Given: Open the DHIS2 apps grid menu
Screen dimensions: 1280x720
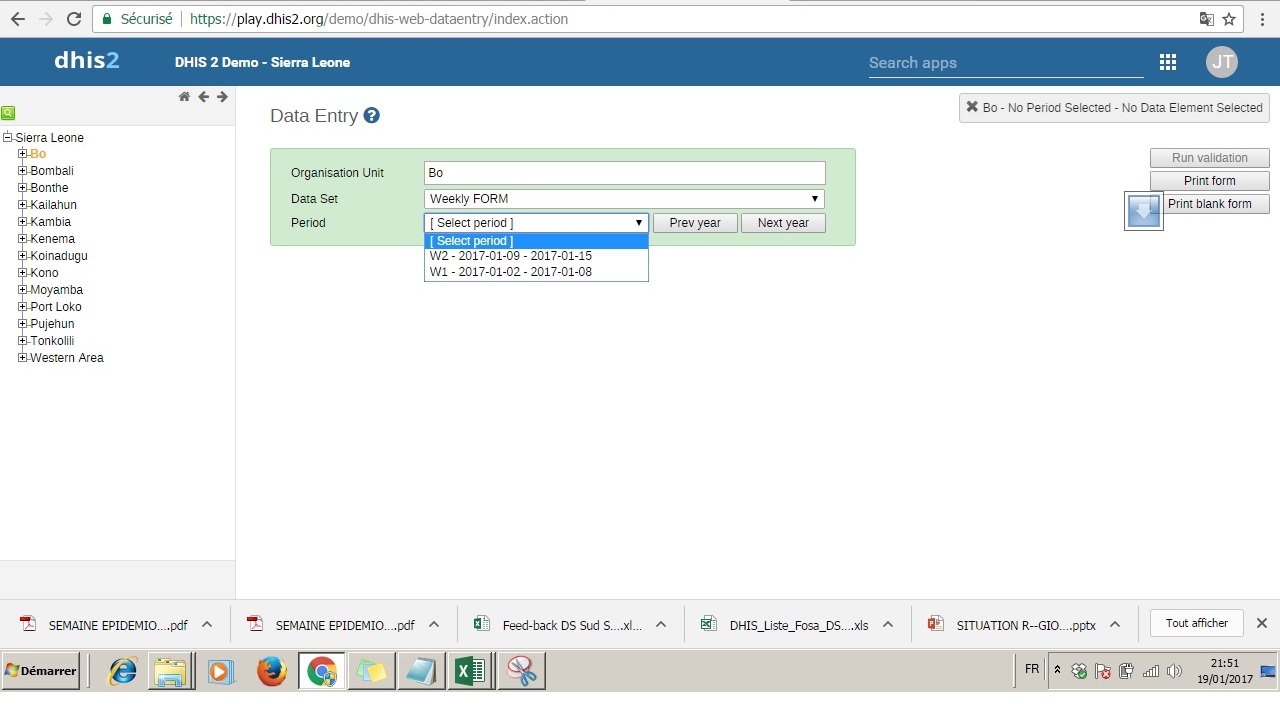Looking at the screenshot, I should tap(1167, 62).
